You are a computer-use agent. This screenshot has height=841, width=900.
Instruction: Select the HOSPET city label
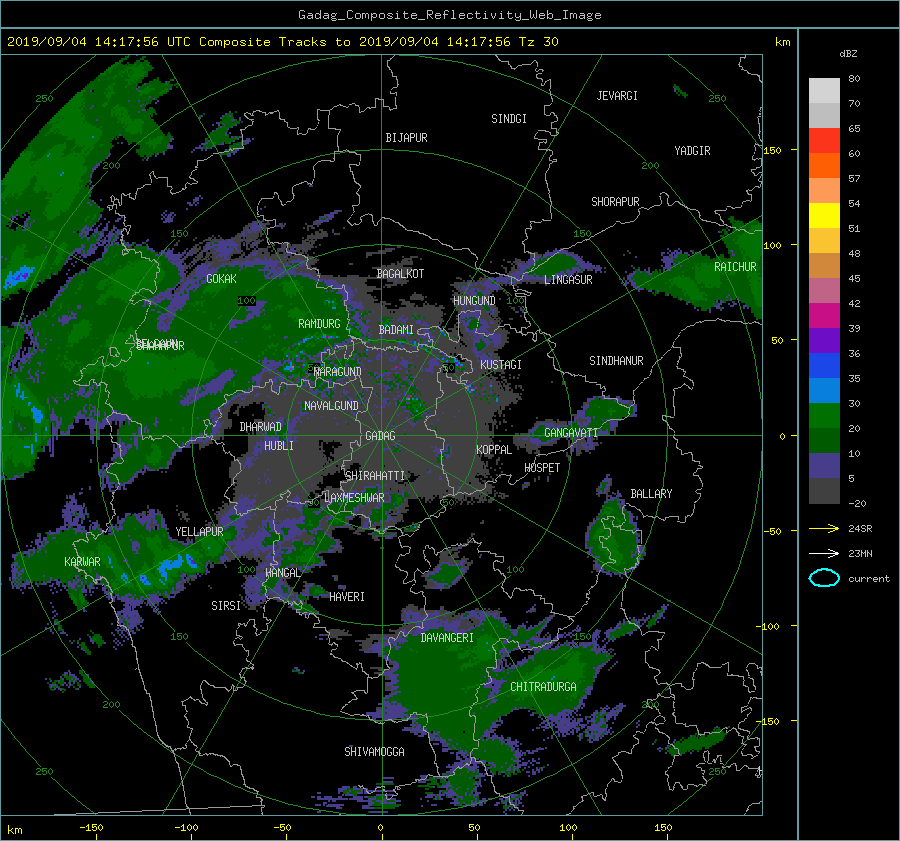click(542, 468)
